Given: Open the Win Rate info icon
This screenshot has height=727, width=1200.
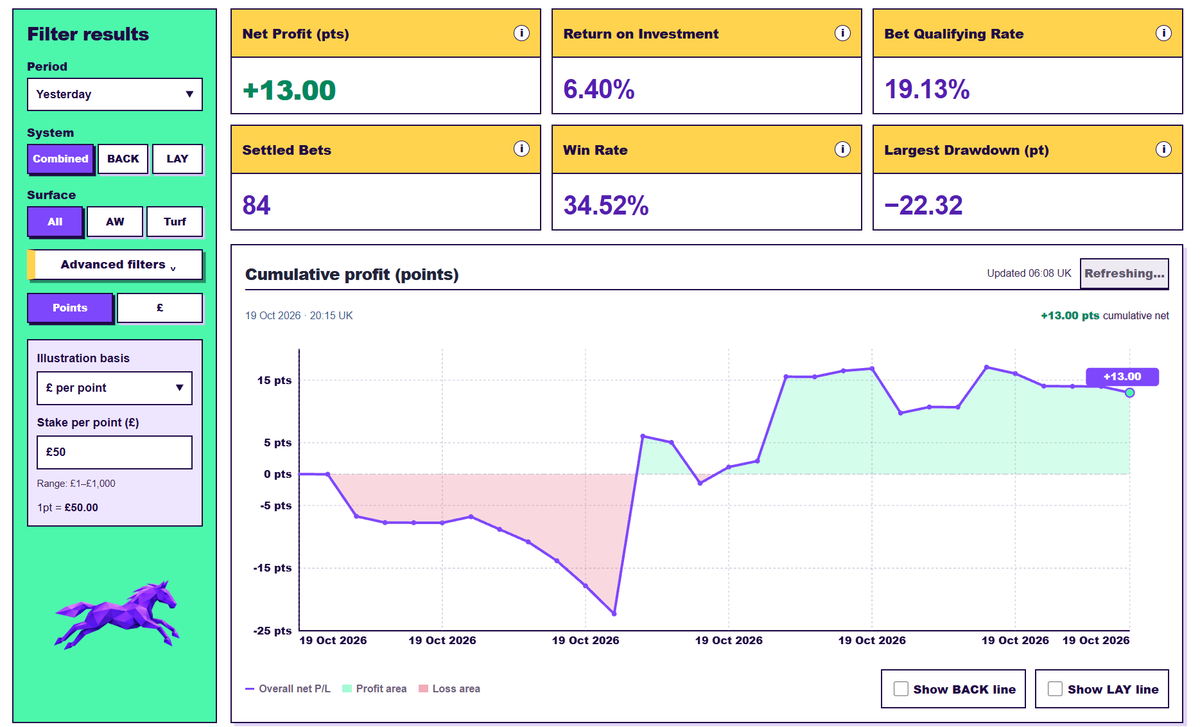Looking at the screenshot, I should pyautogui.click(x=842, y=149).
